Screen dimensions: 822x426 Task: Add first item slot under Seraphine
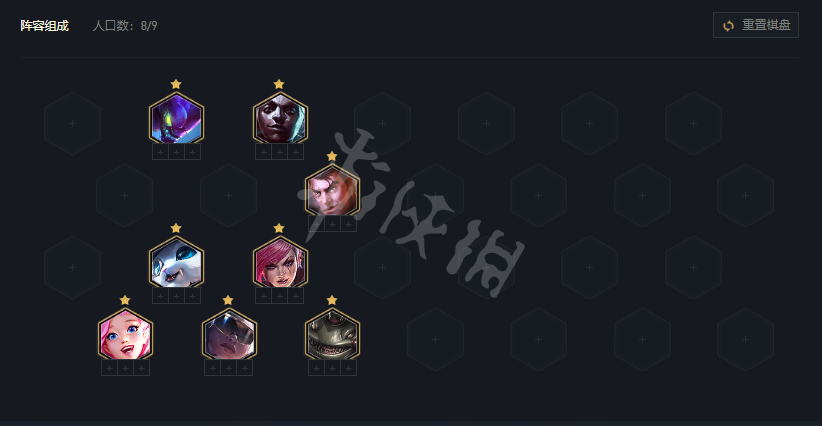point(109,368)
